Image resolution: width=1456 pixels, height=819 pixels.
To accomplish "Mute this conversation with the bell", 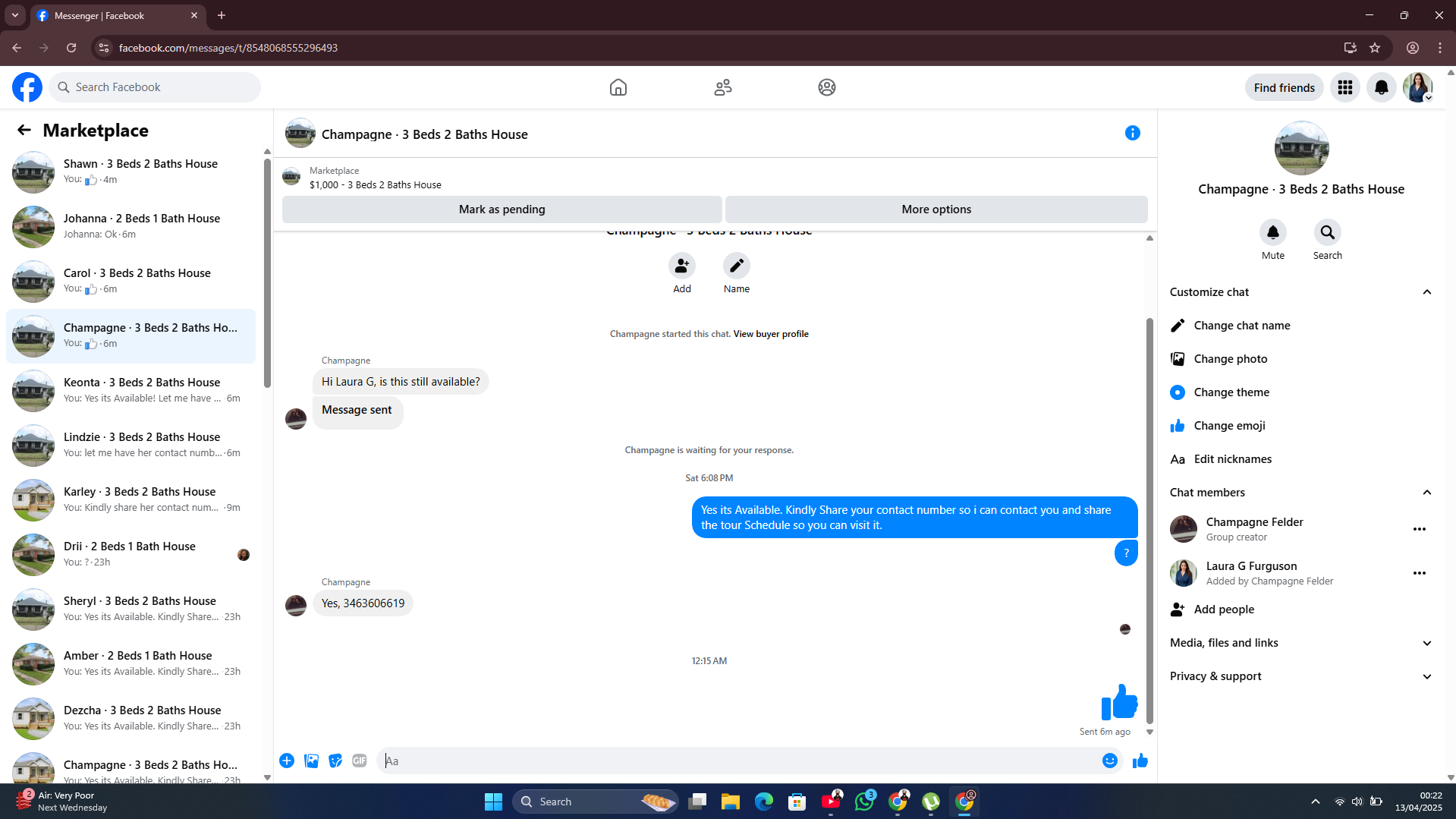I will point(1273,232).
